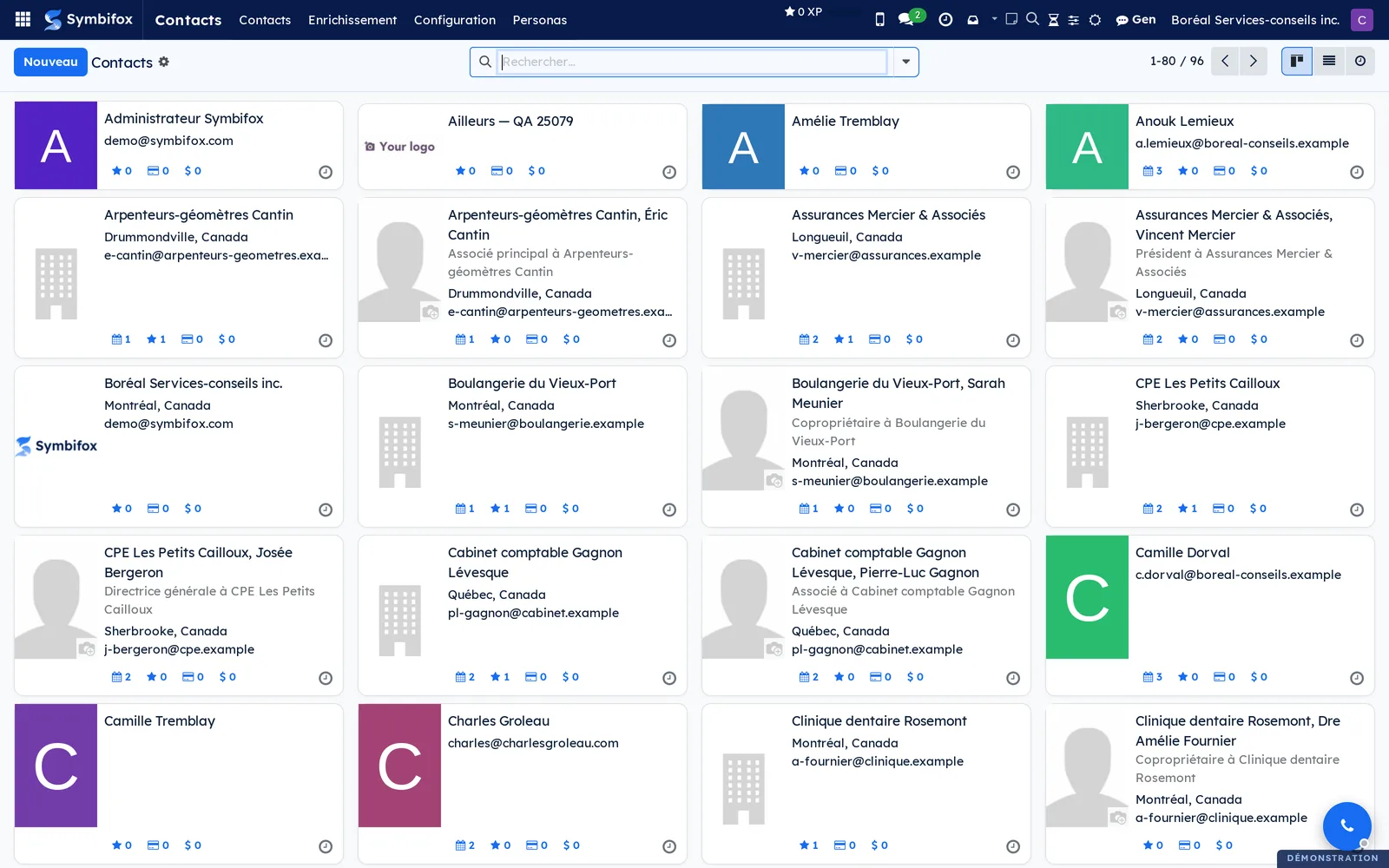Open the activities clock icon in navbar
Viewport: 1389px width, 868px height.
click(x=945, y=19)
